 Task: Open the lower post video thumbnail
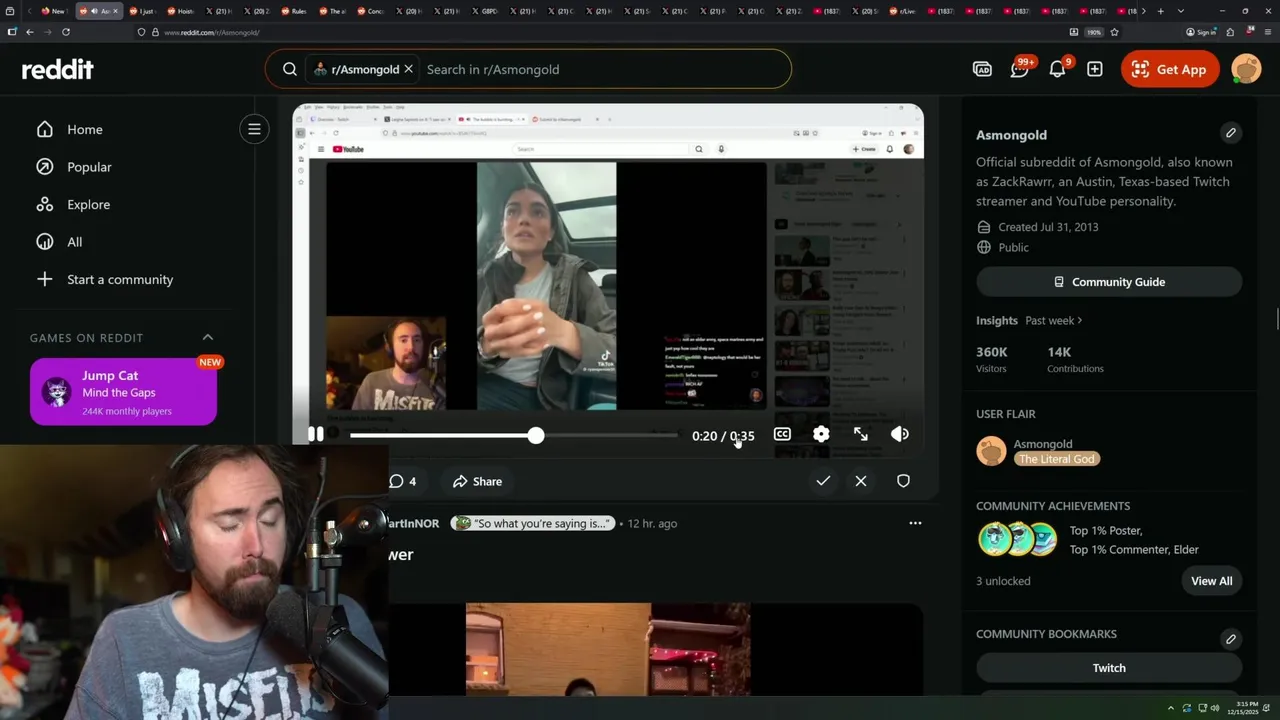(608, 650)
